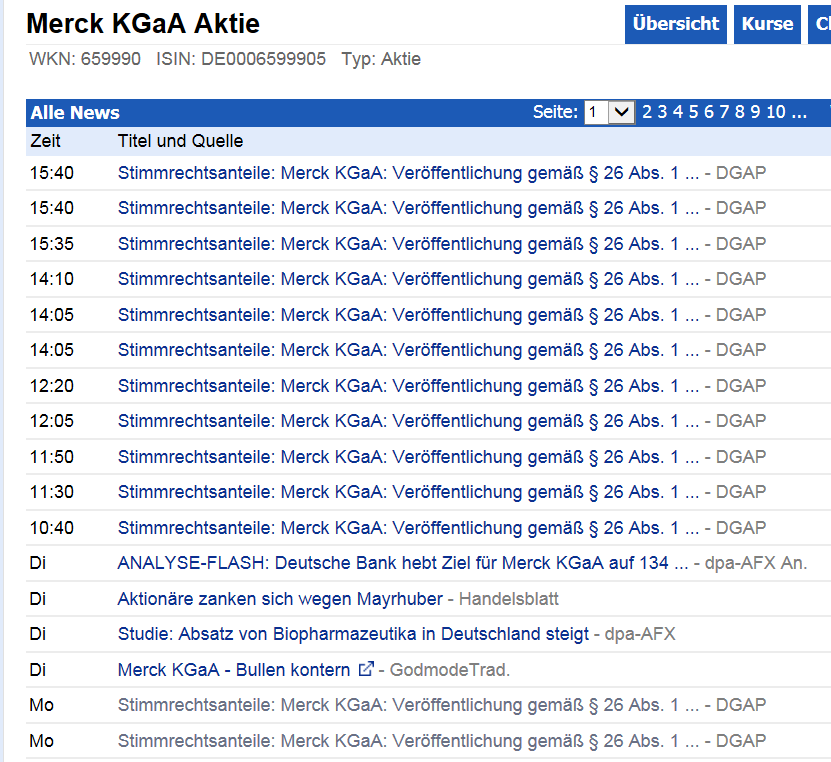Go to news page 2
The width and height of the screenshot is (831, 762).
coord(646,112)
